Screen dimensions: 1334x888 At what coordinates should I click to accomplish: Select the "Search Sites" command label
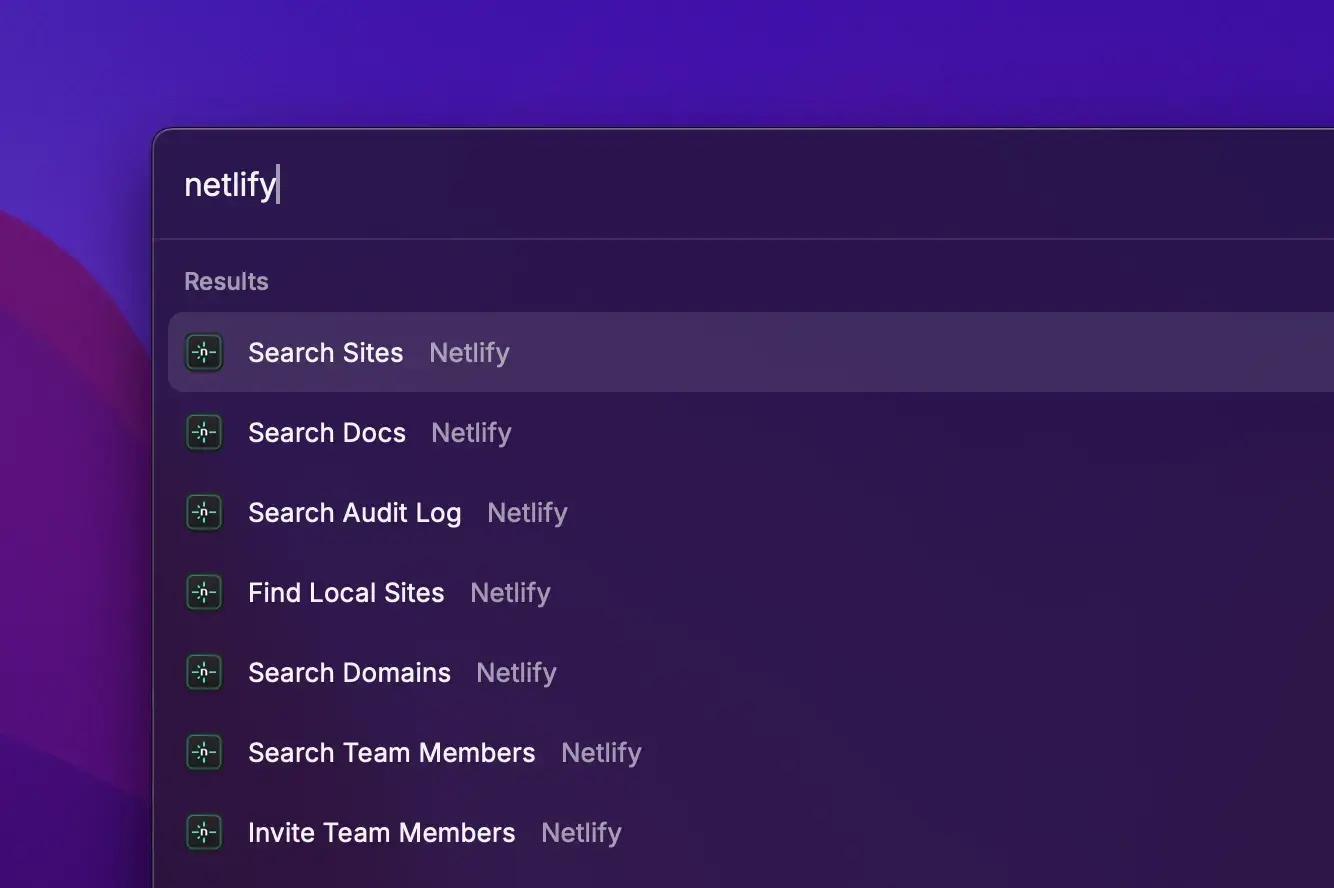(x=326, y=353)
